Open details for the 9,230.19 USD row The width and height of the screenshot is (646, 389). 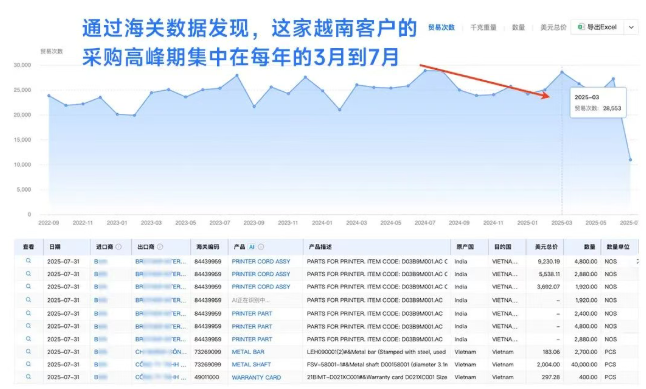(28, 261)
